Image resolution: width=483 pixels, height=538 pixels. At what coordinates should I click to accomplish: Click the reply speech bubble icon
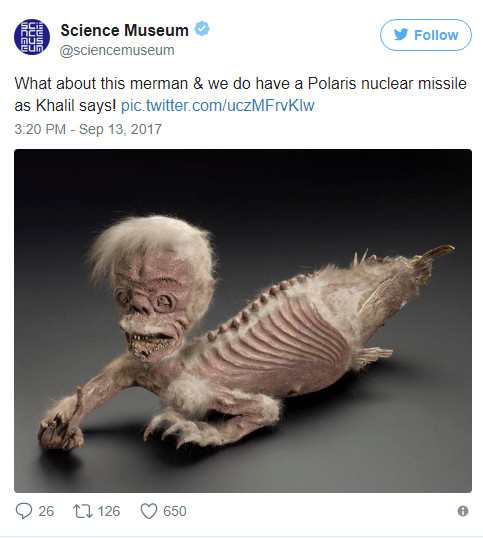click(24, 511)
